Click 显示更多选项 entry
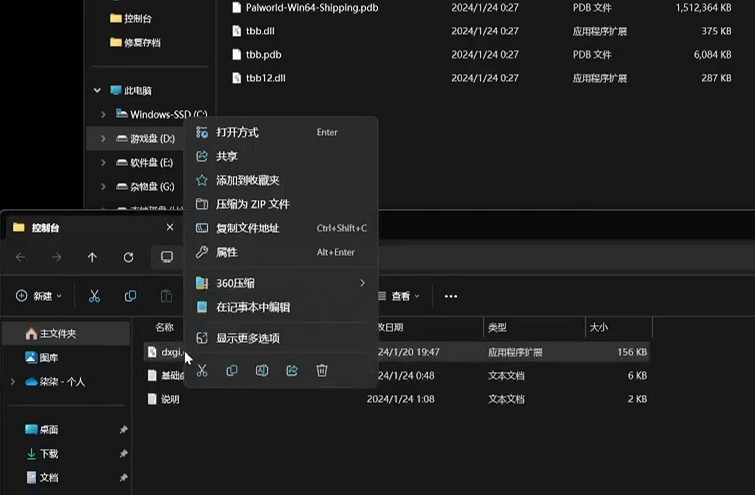This screenshot has height=495, width=755. point(281,338)
